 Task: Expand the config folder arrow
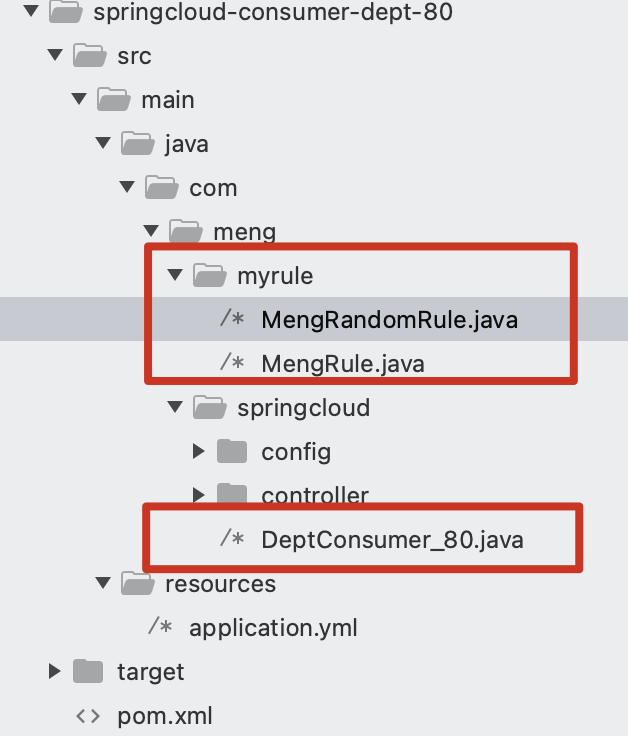(x=199, y=451)
